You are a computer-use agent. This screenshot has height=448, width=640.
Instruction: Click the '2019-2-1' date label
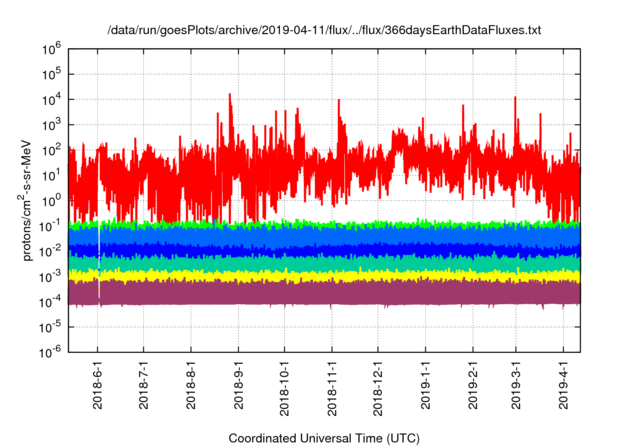(x=473, y=384)
